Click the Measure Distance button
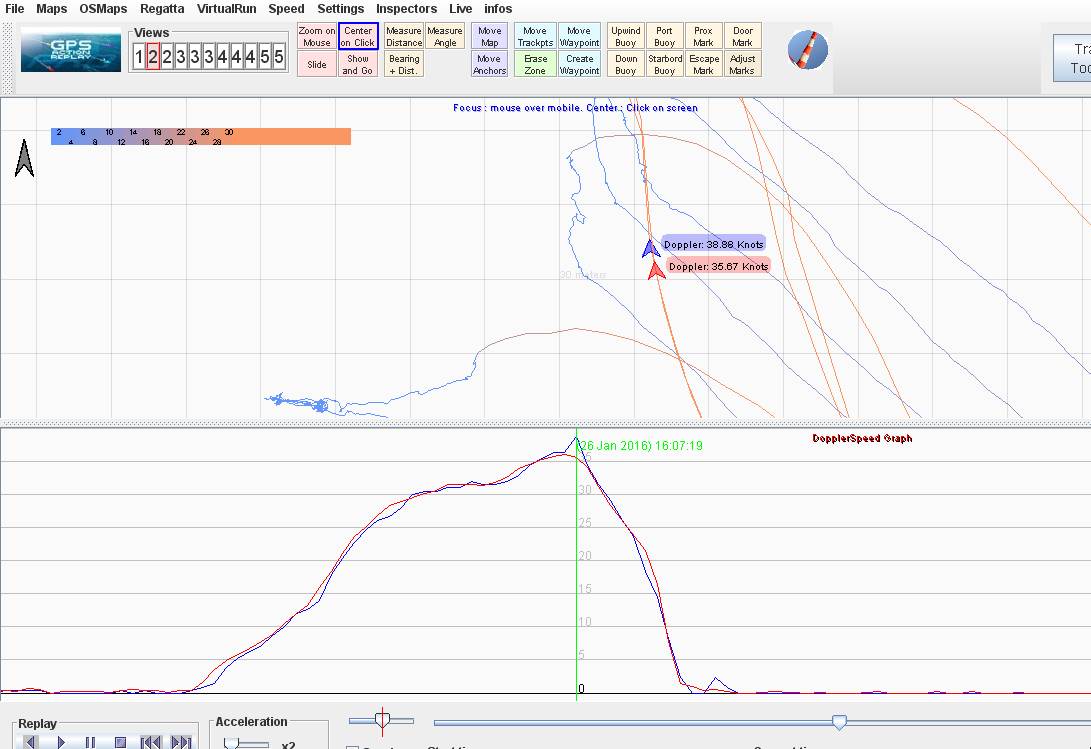Viewport: 1091px width, 749px height. (404, 37)
